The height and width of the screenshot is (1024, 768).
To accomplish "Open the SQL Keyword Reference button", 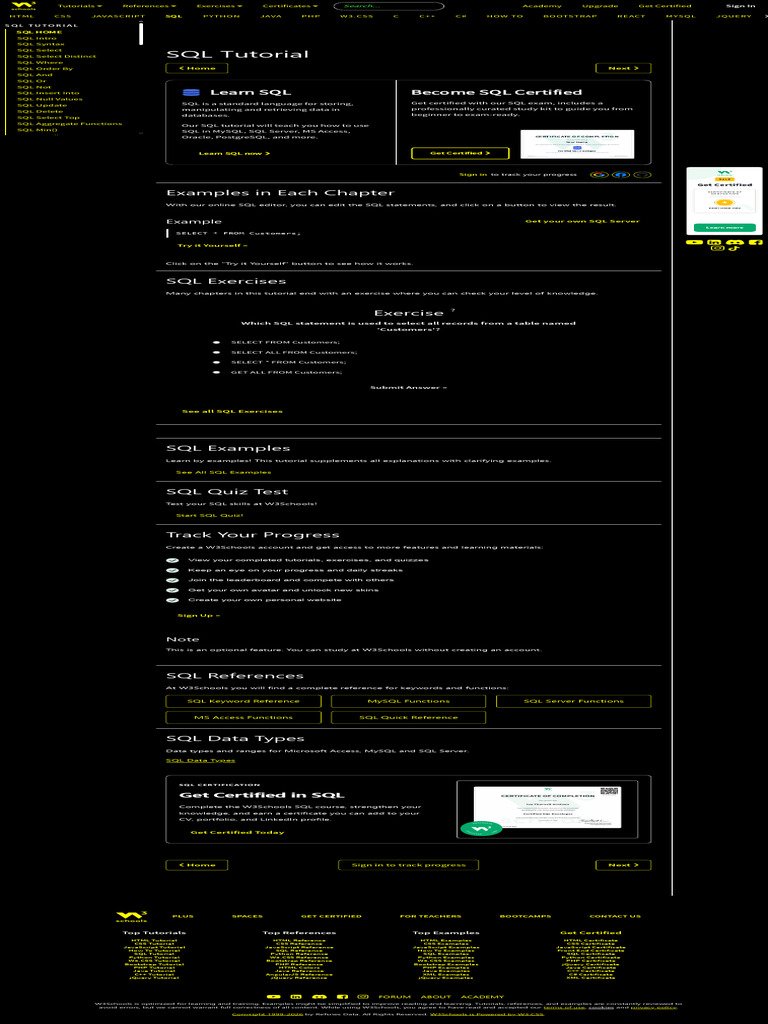I will 244,701.
